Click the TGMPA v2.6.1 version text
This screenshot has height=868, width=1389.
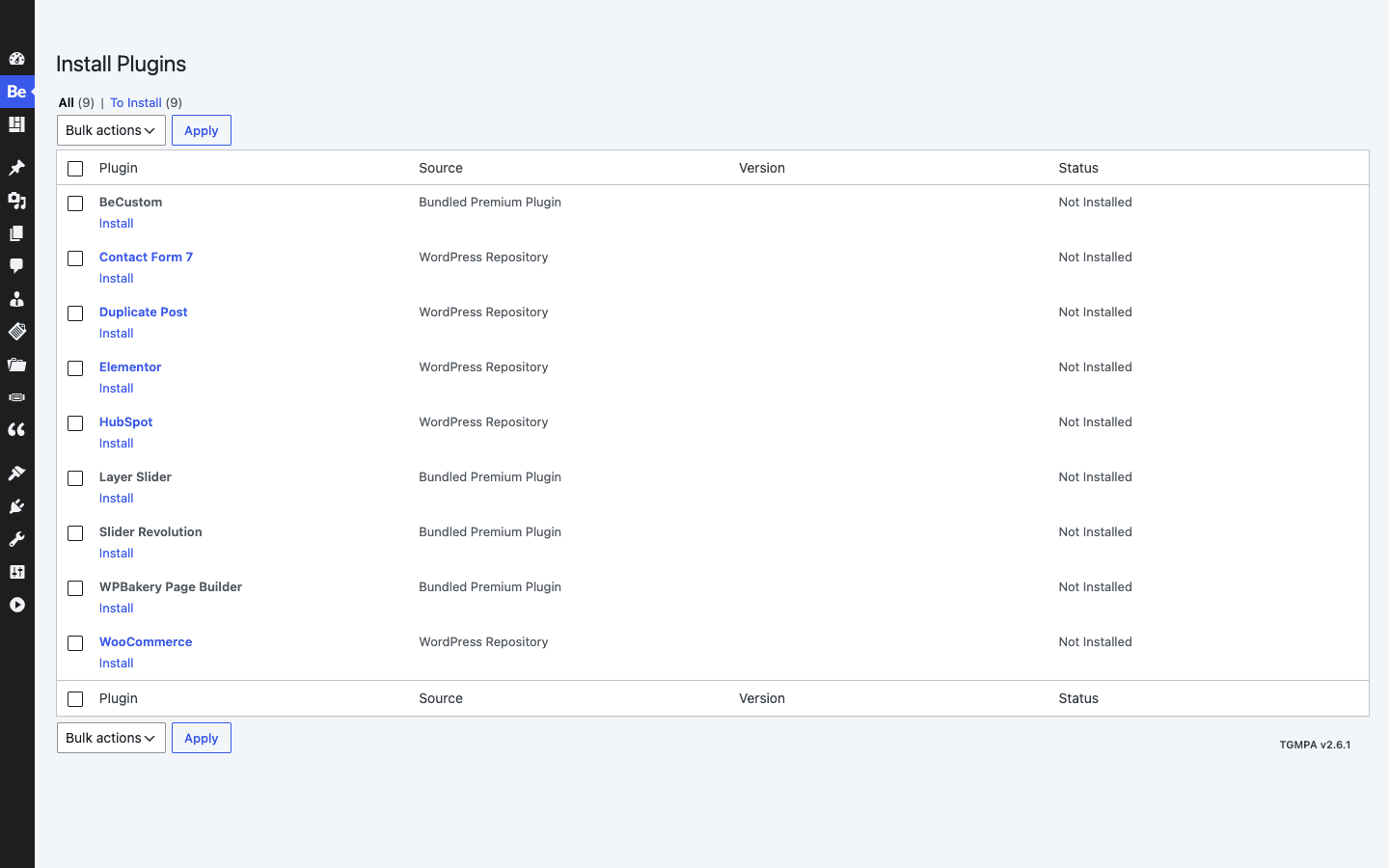pyautogui.click(x=1315, y=745)
